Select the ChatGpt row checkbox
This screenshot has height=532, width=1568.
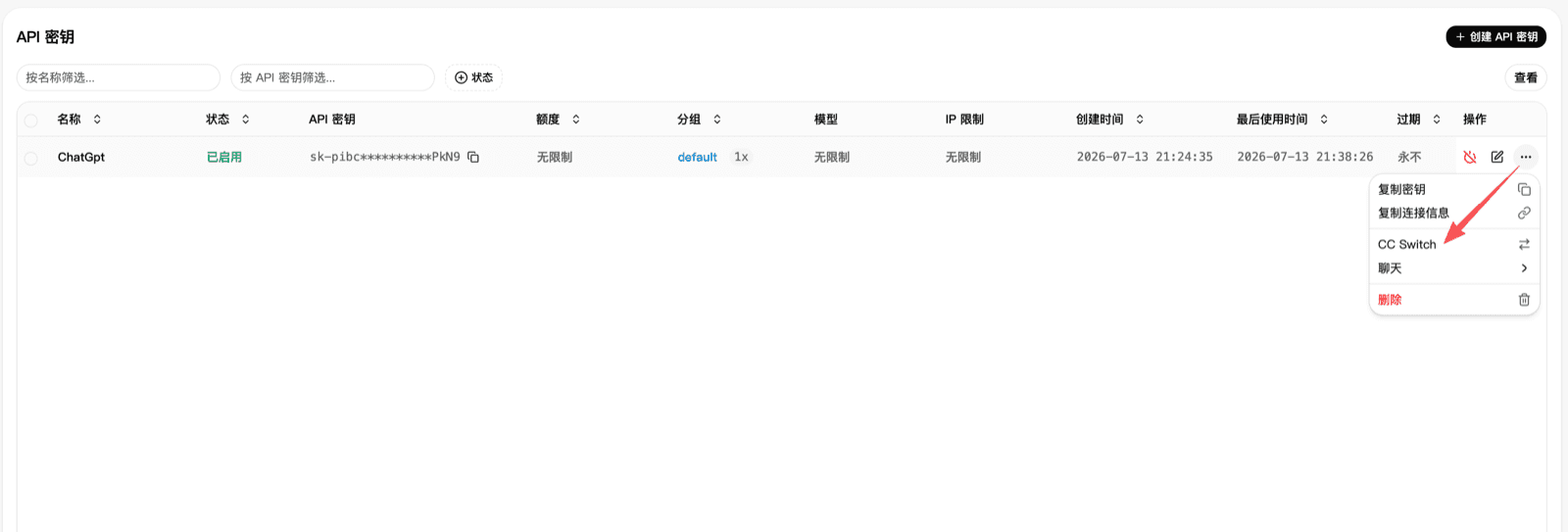(31, 158)
